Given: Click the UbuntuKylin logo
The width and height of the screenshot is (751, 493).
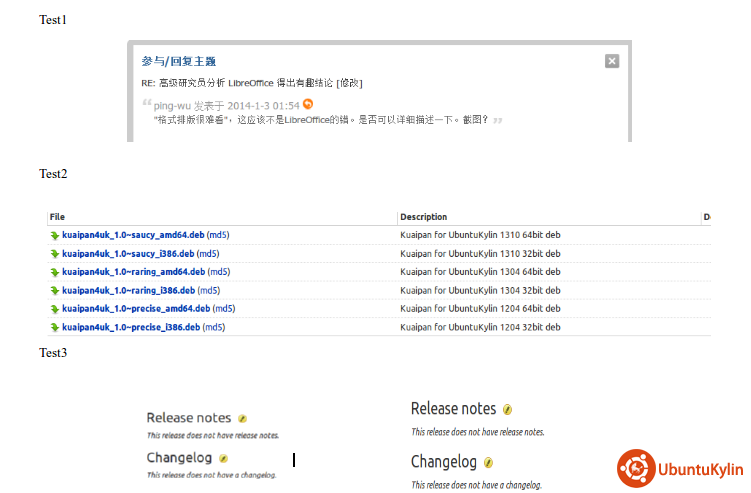Looking at the screenshot, I should tap(680, 469).
